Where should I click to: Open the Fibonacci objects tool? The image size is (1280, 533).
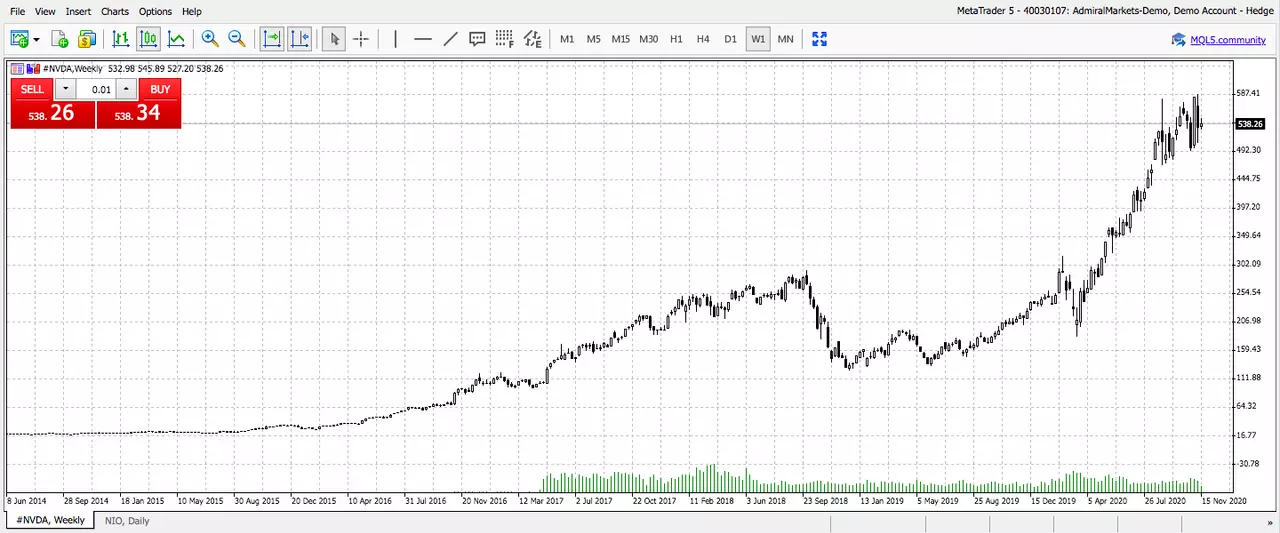(x=505, y=39)
